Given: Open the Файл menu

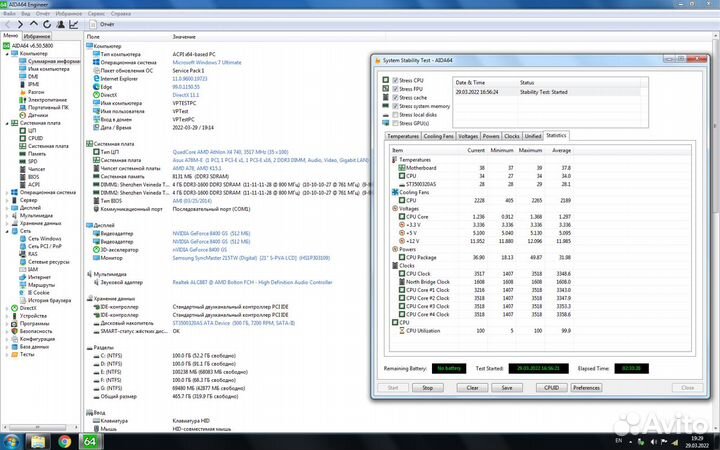Looking at the screenshot, I should pos(9,14).
